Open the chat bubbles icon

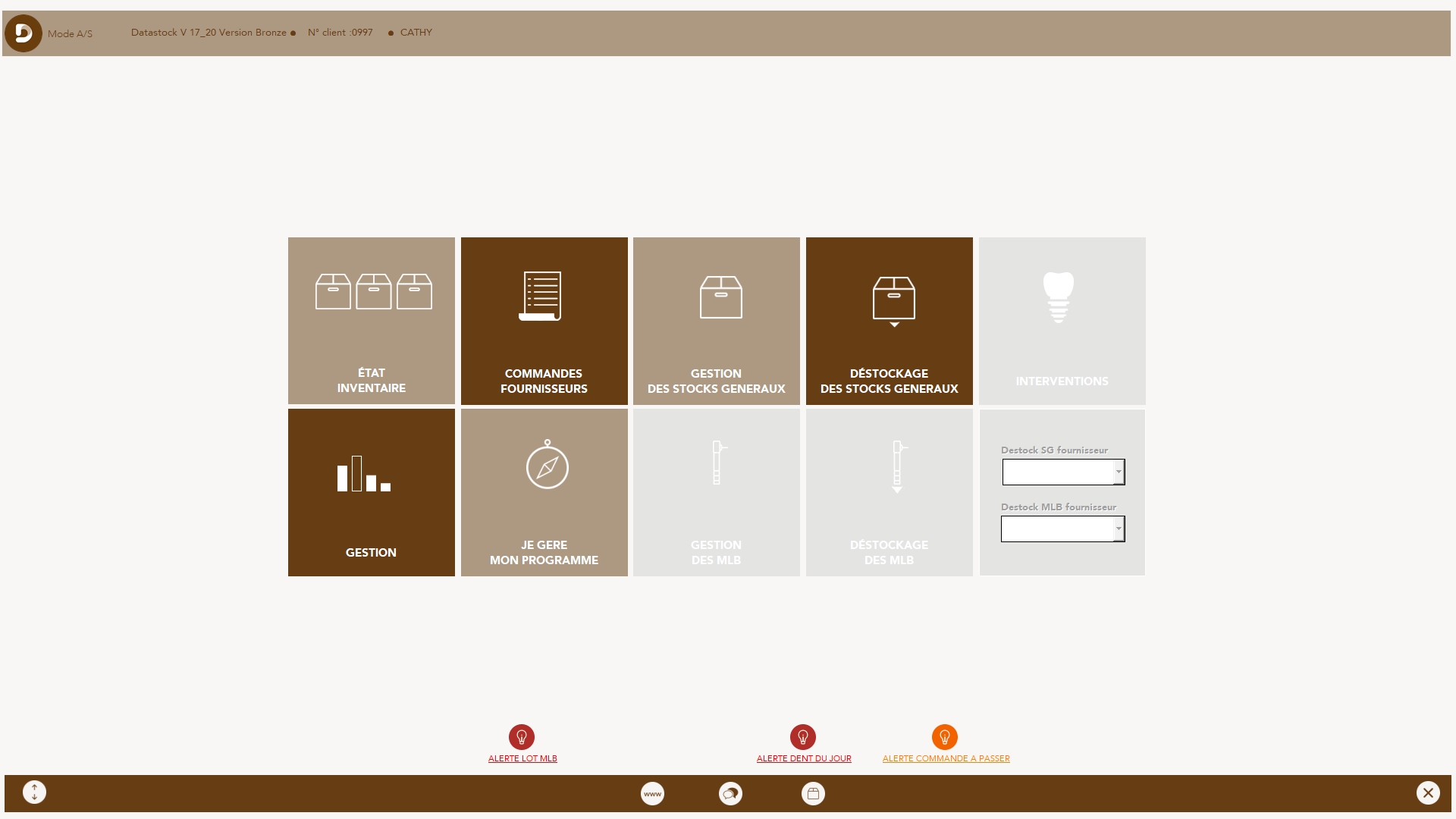click(730, 794)
